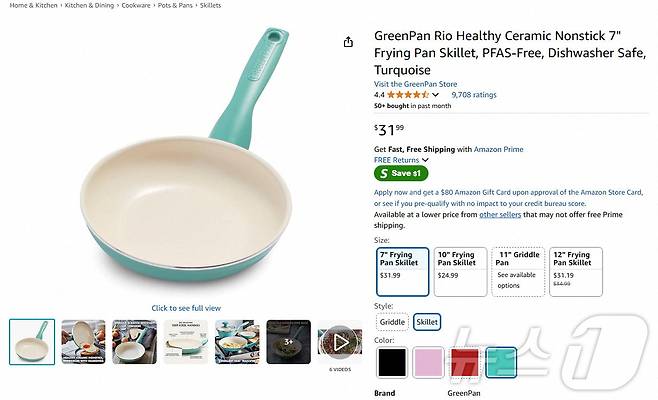Open the 9,708 ratings link

point(474,95)
